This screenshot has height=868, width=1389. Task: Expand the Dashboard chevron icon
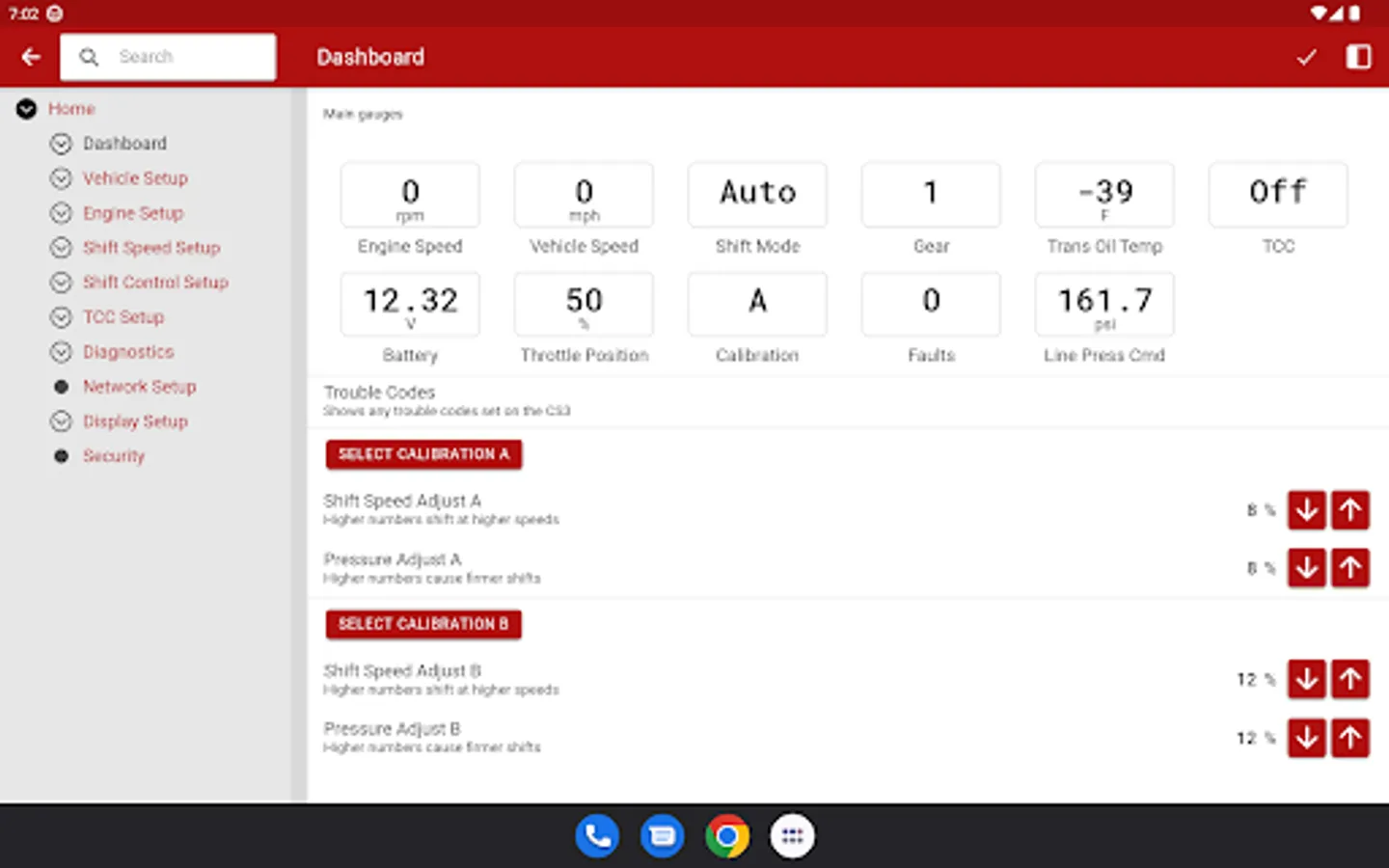pyautogui.click(x=61, y=144)
